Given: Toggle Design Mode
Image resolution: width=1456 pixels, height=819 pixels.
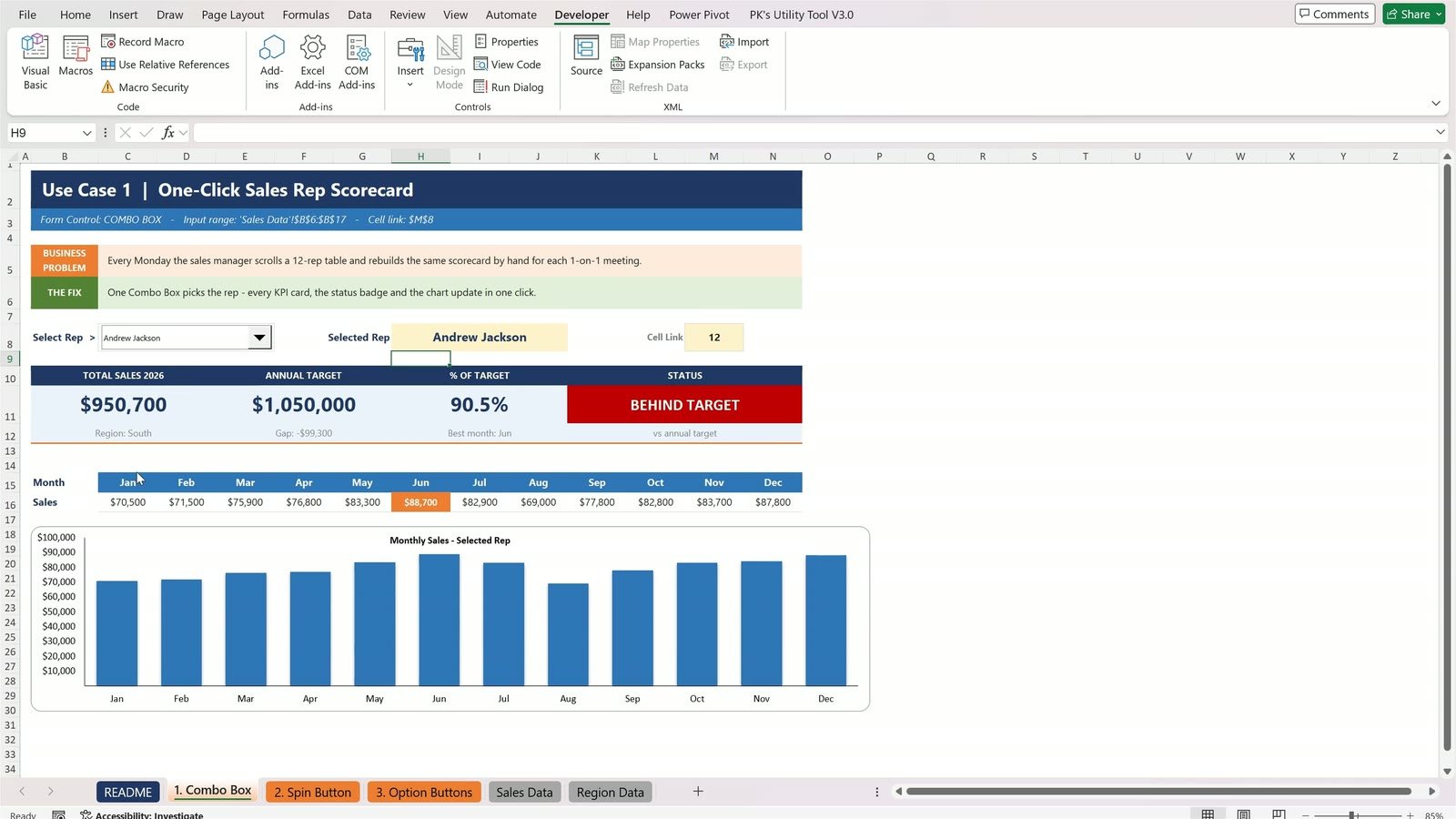Looking at the screenshot, I should (449, 62).
